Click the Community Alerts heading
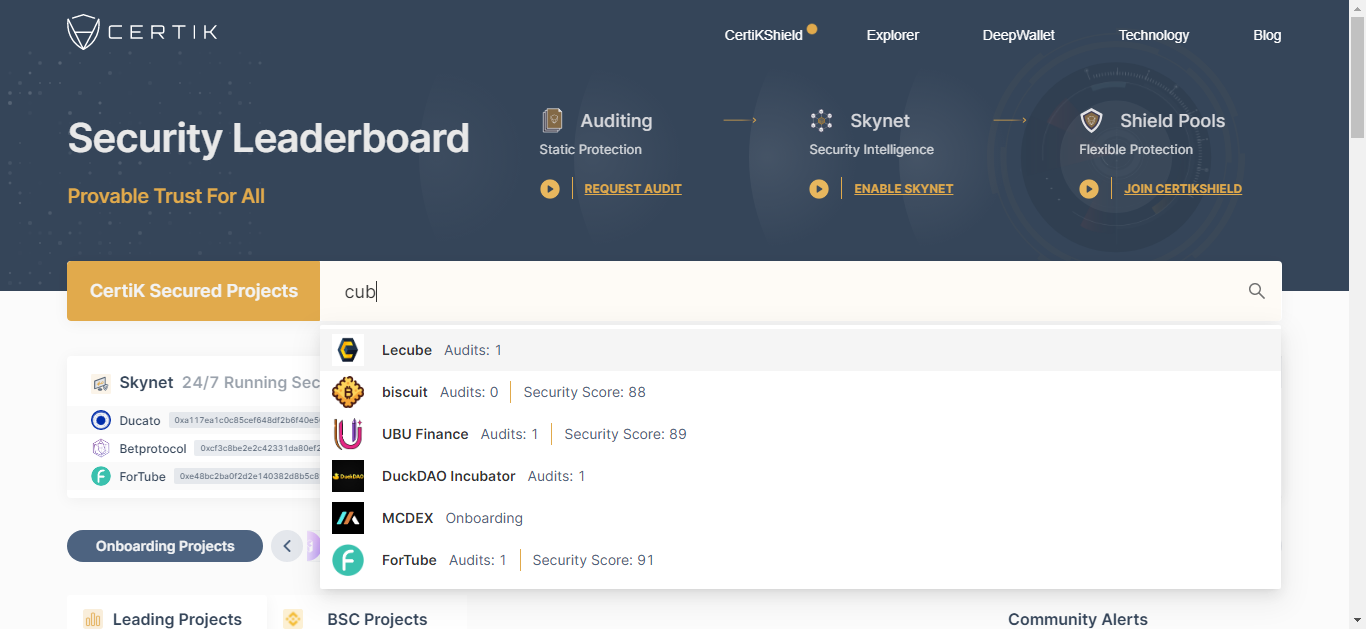 point(1078,620)
